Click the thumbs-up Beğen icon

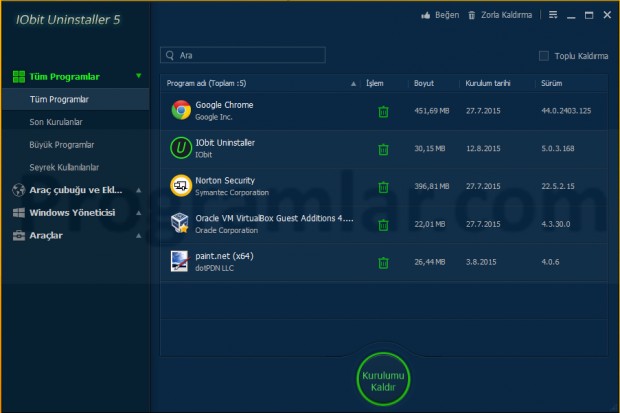[x=425, y=15]
